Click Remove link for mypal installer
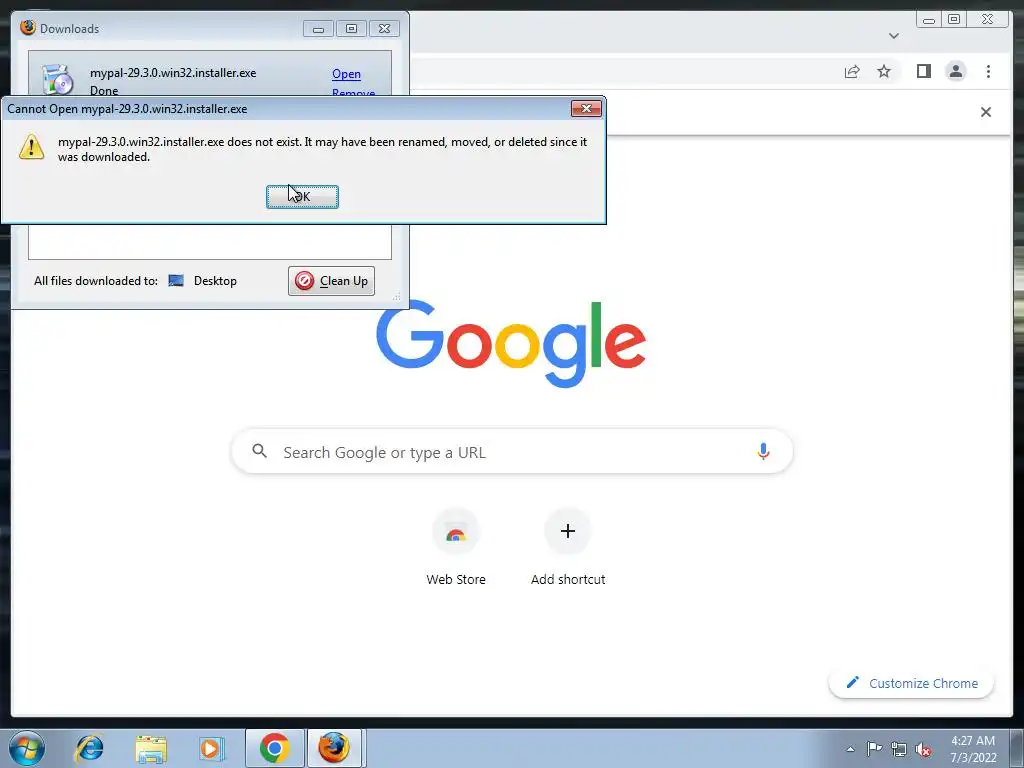Image resolution: width=1024 pixels, height=768 pixels. (353, 92)
